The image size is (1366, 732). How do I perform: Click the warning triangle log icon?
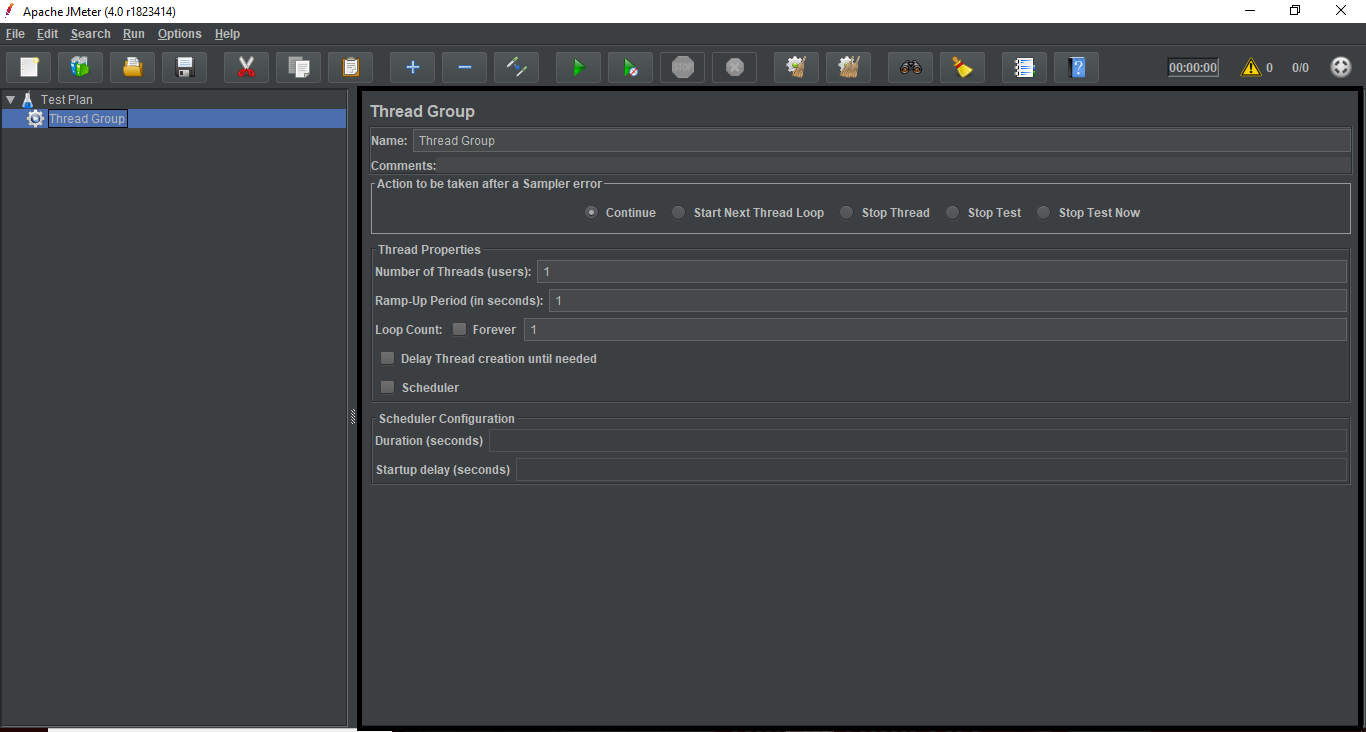point(1250,68)
